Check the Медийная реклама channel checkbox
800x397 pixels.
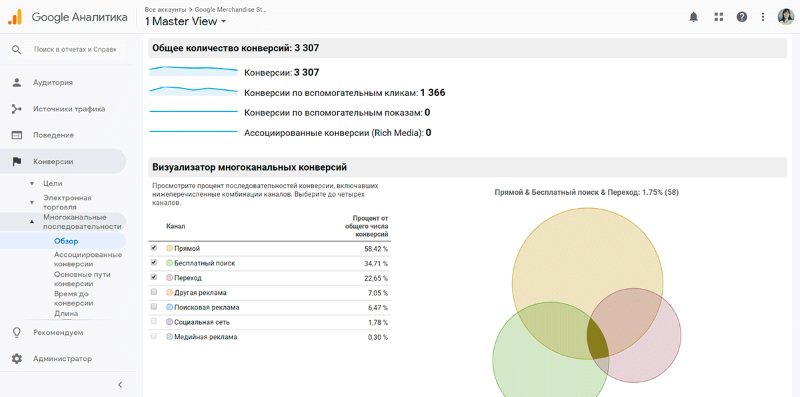[x=154, y=337]
